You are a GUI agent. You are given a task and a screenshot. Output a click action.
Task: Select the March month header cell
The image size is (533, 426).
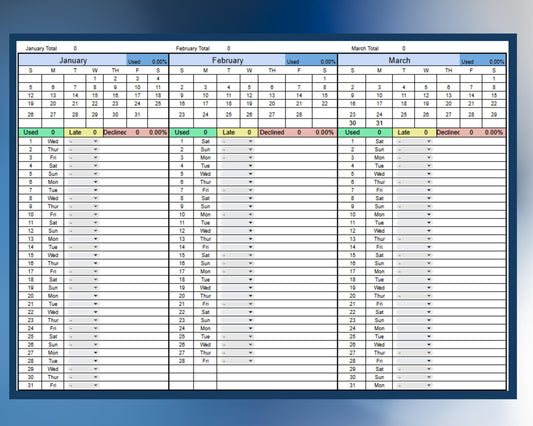[x=399, y=60]
